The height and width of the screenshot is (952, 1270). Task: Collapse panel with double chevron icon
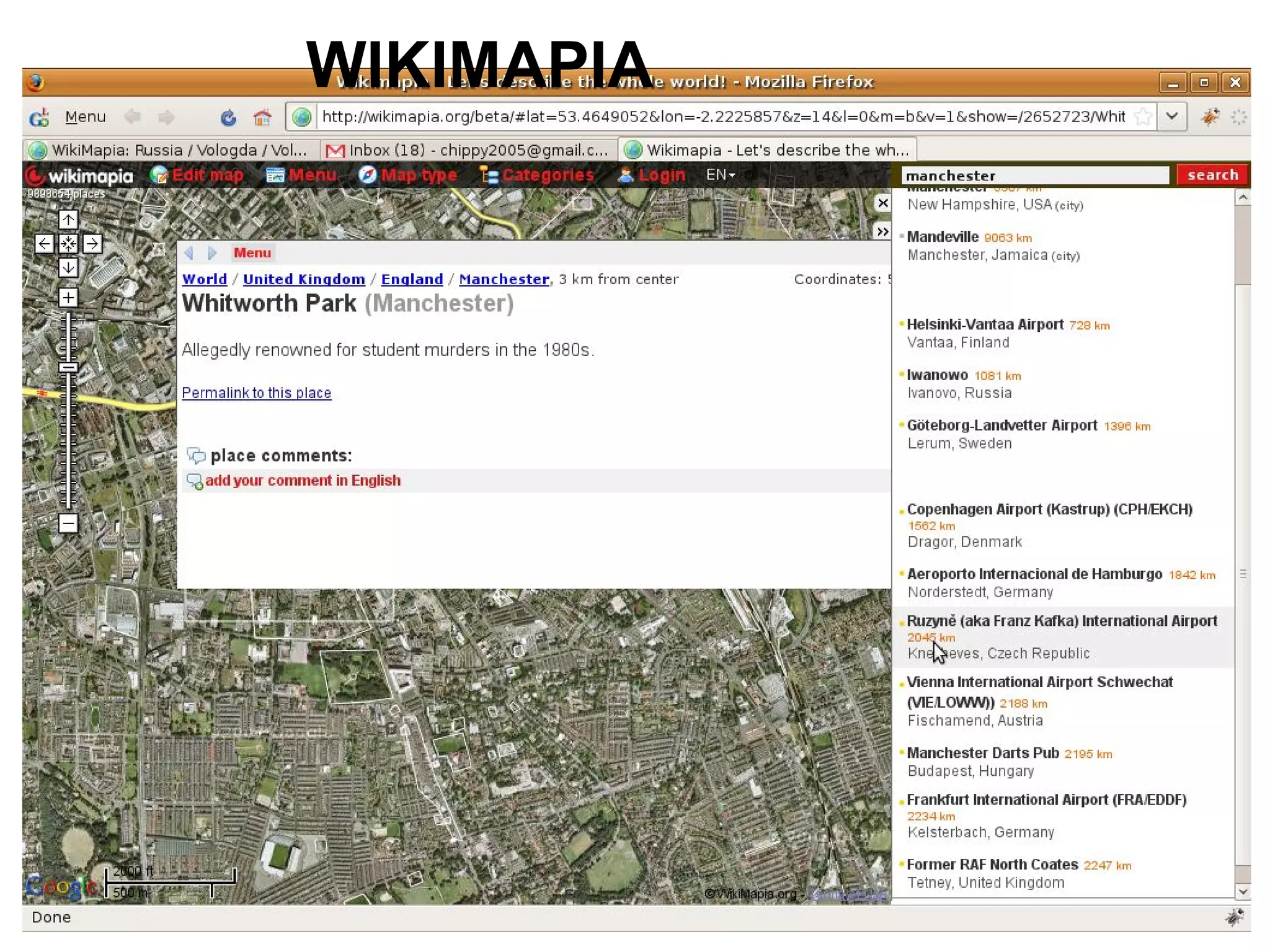(x=883, y=231)
